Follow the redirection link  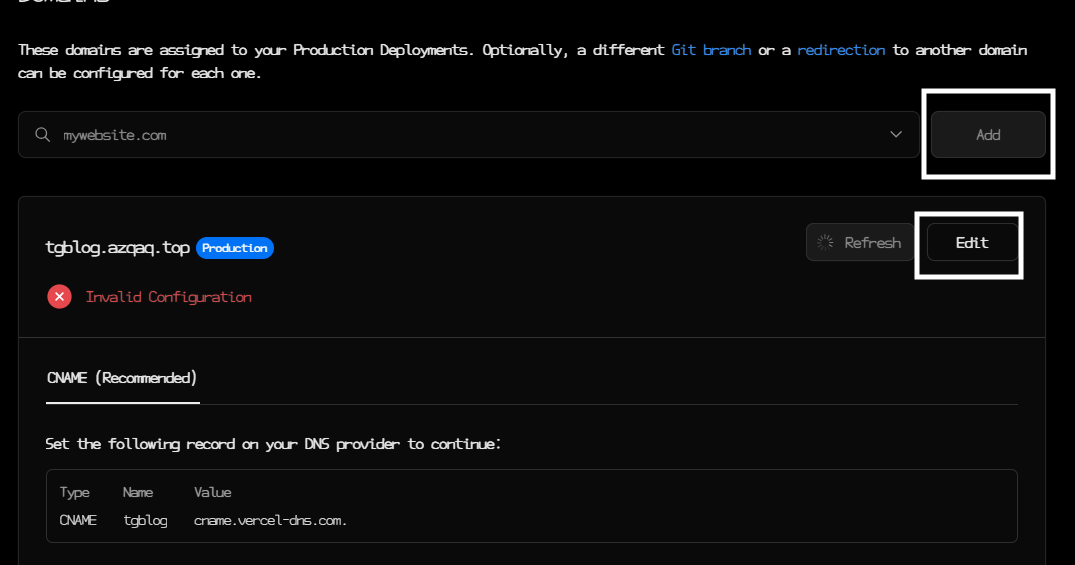click(841, 50)
